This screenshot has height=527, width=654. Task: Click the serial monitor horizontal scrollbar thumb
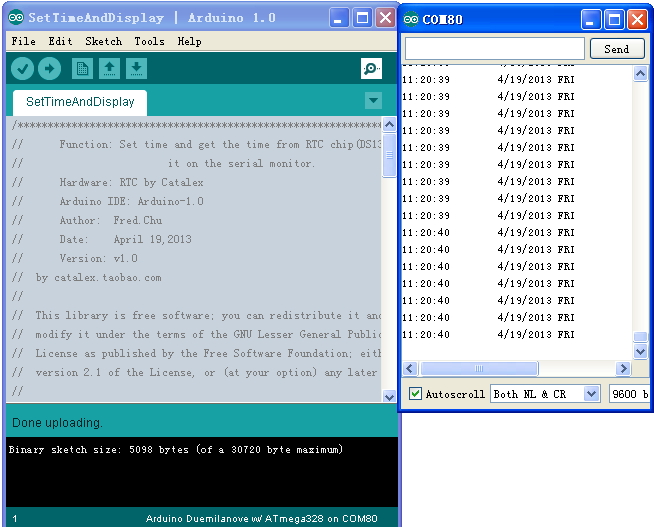click(478, 369)
